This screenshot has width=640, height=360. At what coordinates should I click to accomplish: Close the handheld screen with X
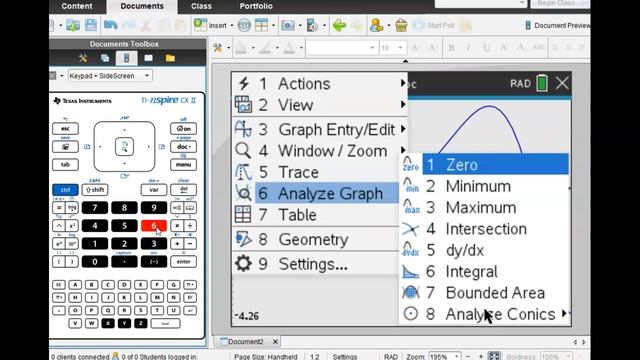tap(562, 83)
